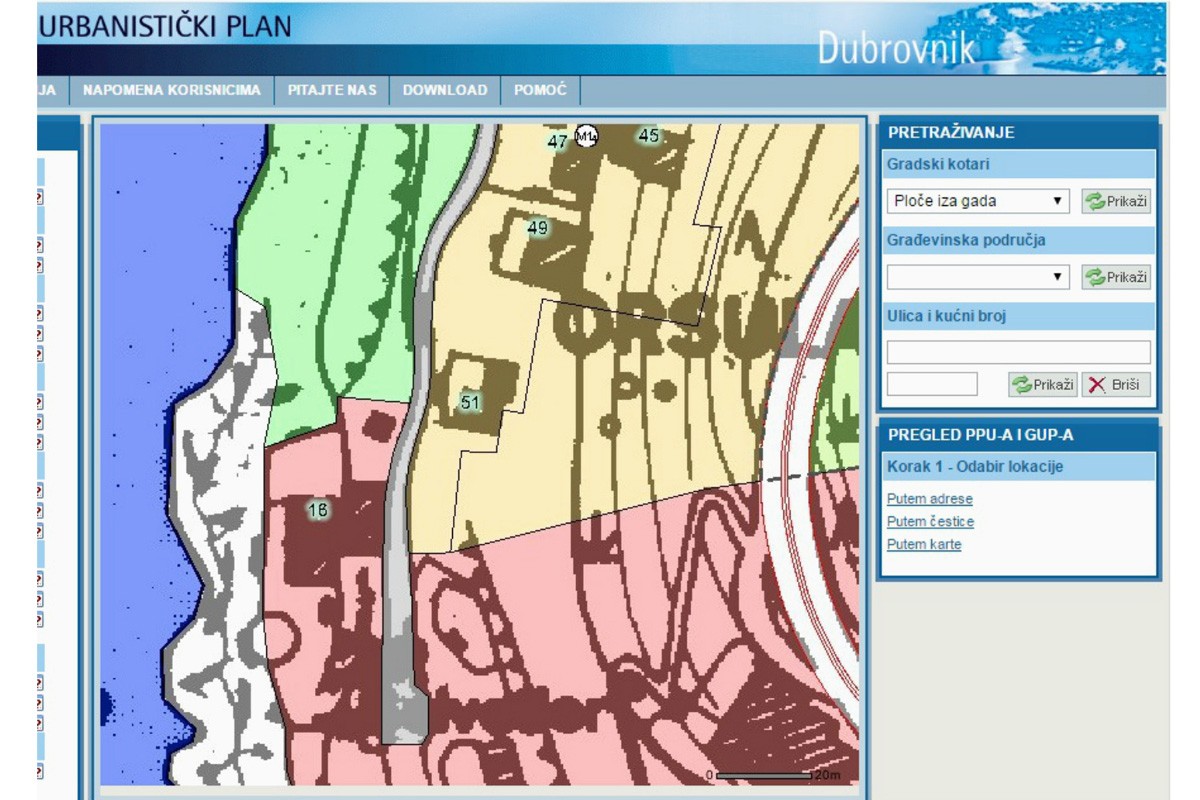Click the Putem adrese link
Image resolution: width=1200 pixels, height=800 pixels.
click(929, 499)
